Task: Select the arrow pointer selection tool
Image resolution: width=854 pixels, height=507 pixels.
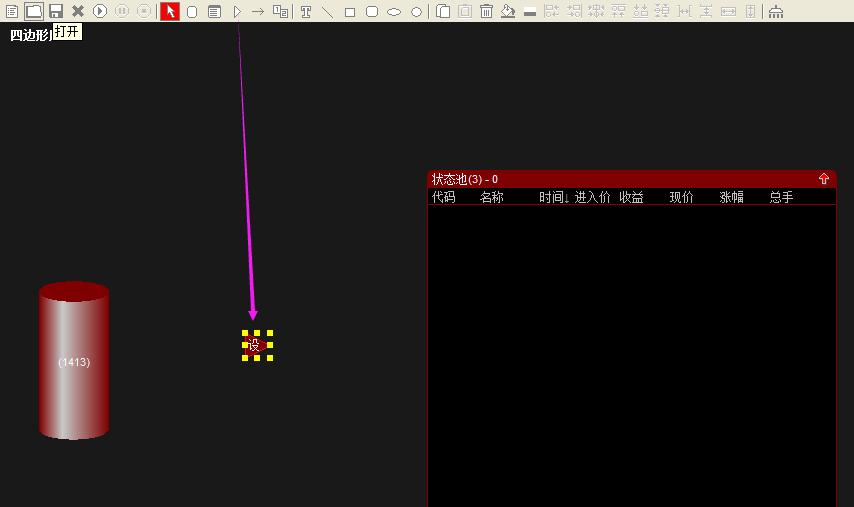Action: pyautogui.click(x=170, y=11)
